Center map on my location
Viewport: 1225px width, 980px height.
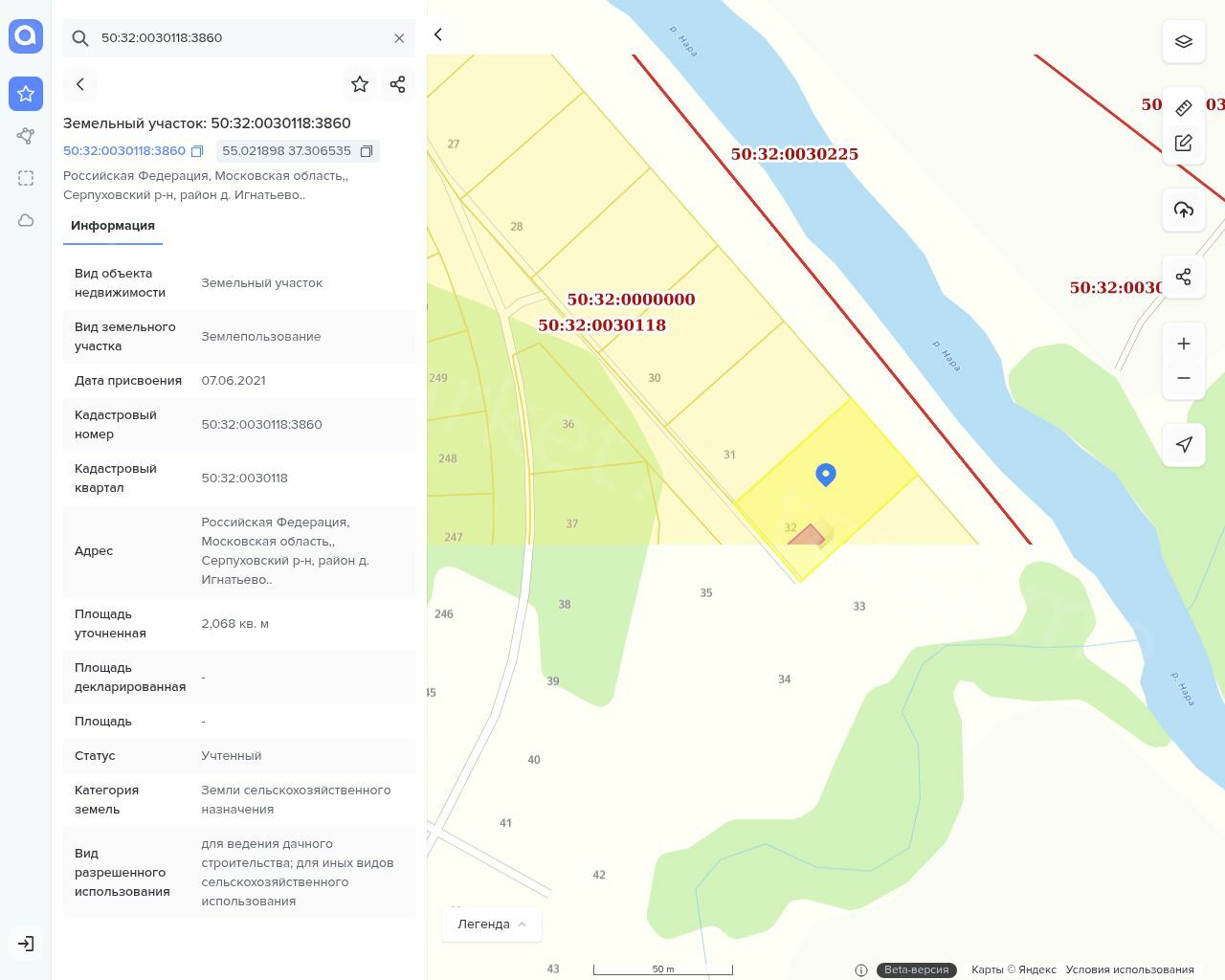[1183, 444]
